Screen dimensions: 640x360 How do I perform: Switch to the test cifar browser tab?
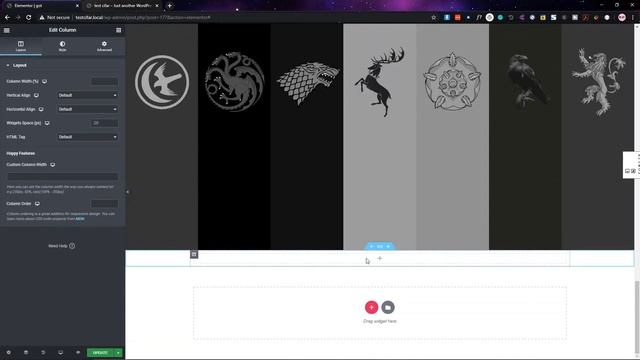pos(122,6)
